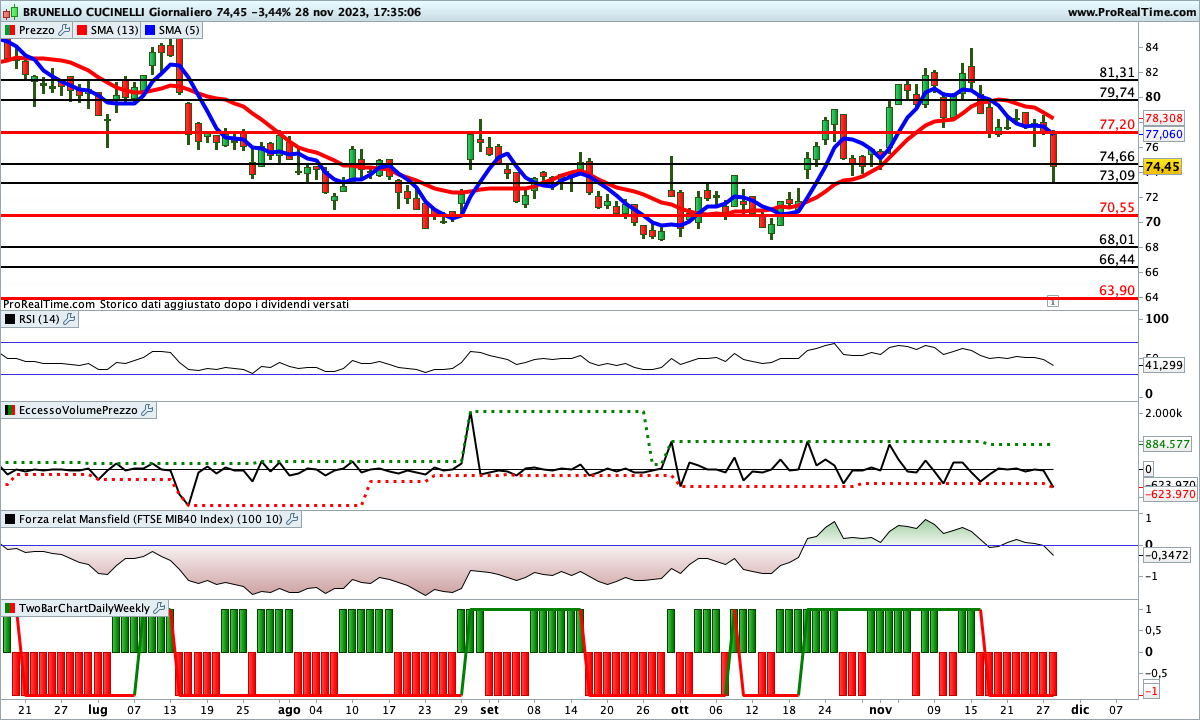
Task: Click the level label 74,66
Action: [1117, 156]
